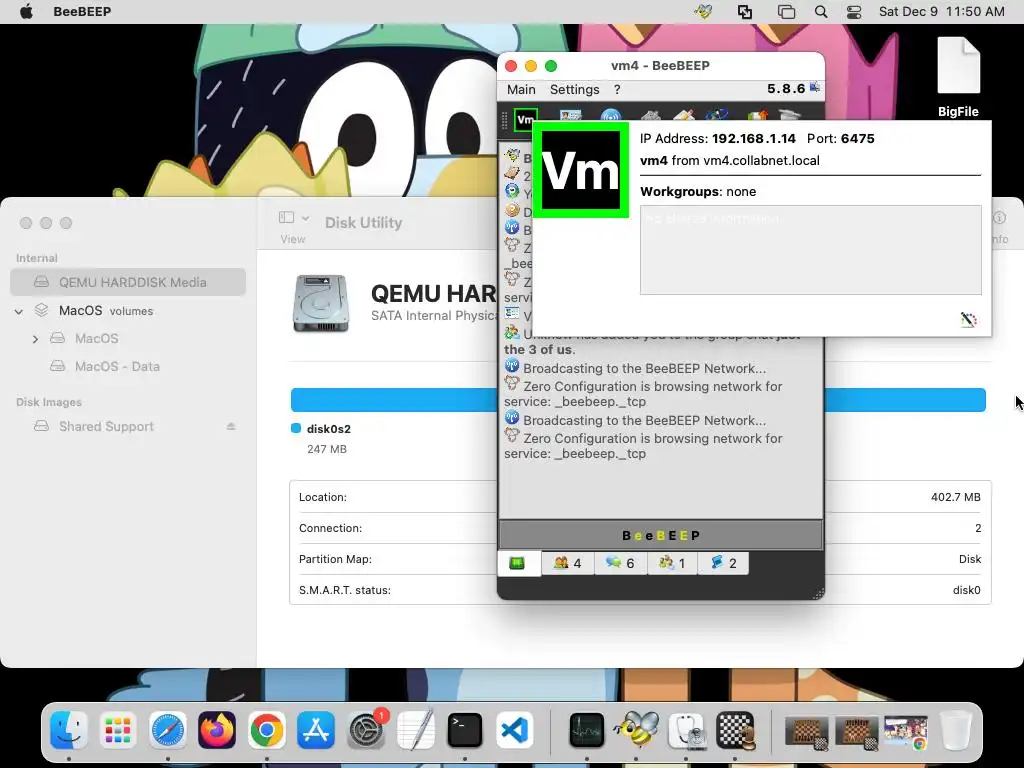Open the Apple menu
The height and width of the screenshot is (768, 1024).
coord(26,12)
